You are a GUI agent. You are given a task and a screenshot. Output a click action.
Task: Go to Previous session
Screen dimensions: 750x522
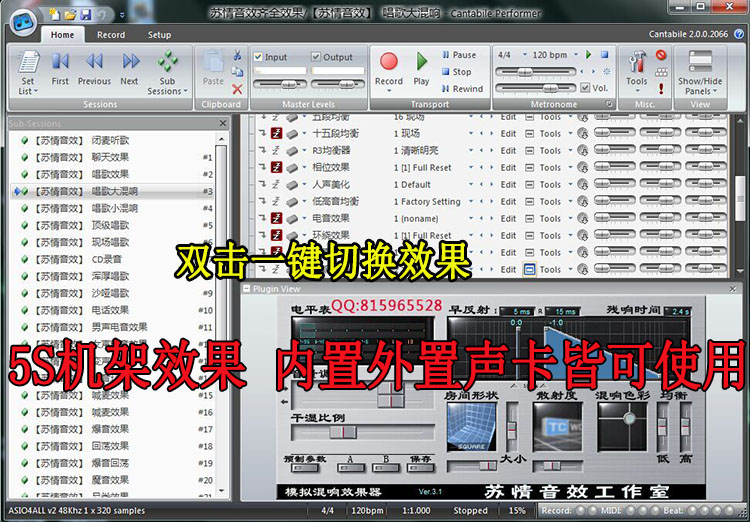point(94,68)
